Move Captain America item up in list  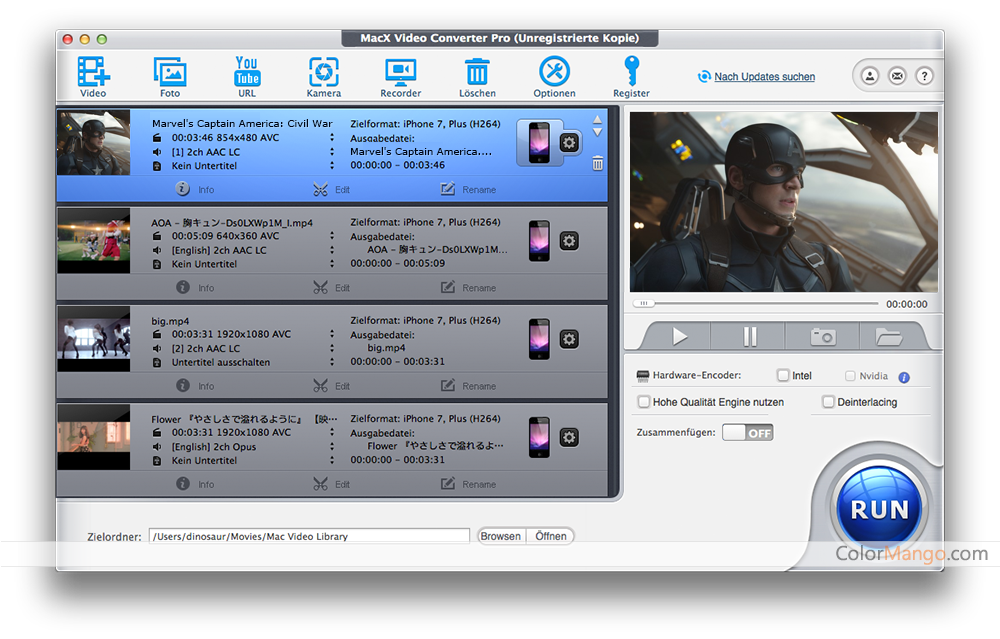pos(598,119)
